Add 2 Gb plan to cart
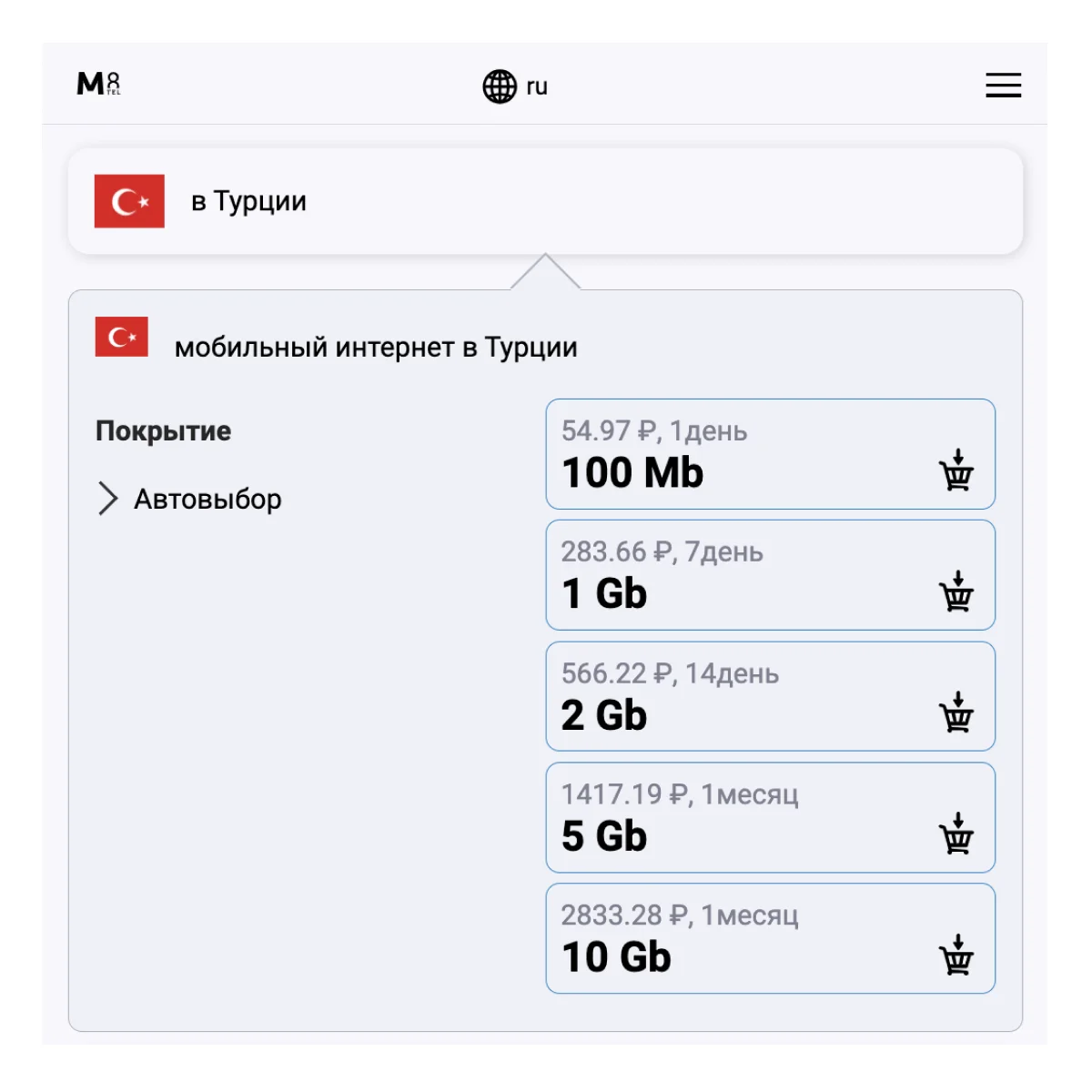 pyautogui.click(x=955, y=713)
